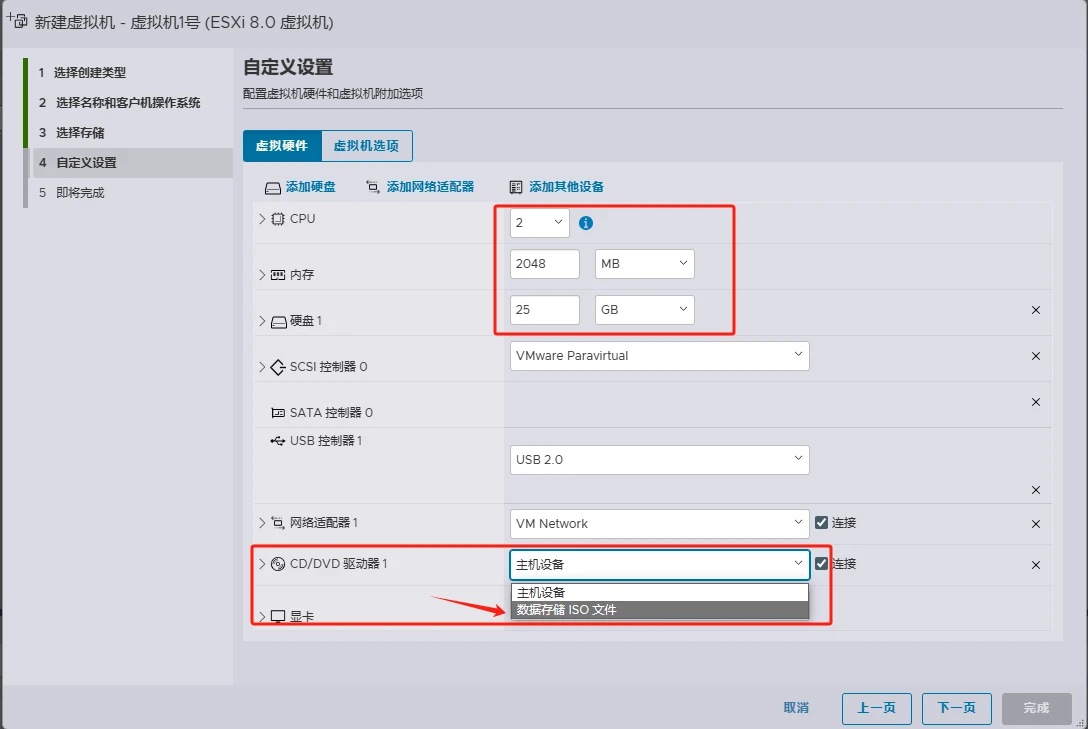Expand the 内存 settings row
Screen dimensions: 1088x729
(x=262, y=275)
